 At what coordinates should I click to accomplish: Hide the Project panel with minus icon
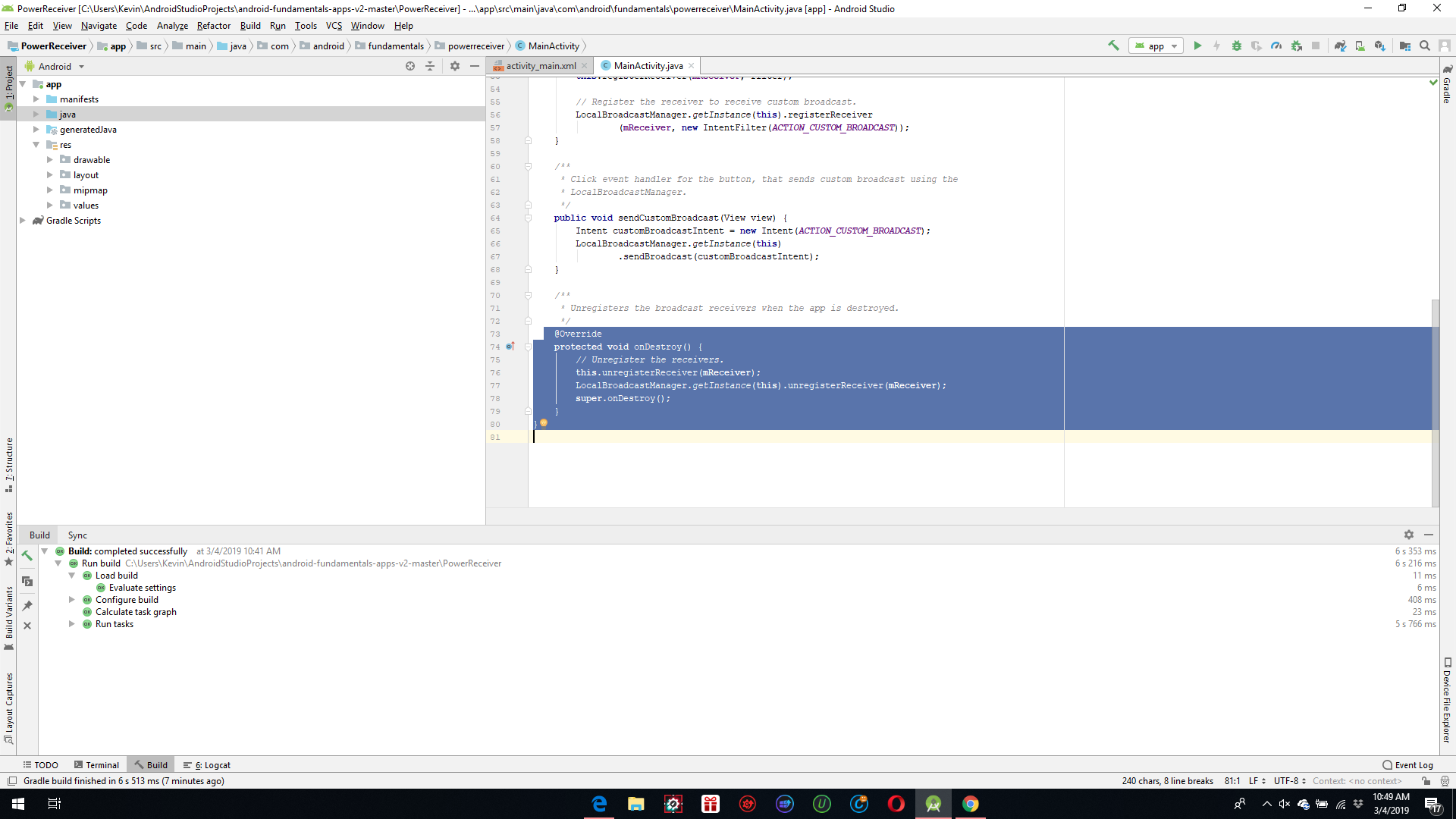point(475,66)
